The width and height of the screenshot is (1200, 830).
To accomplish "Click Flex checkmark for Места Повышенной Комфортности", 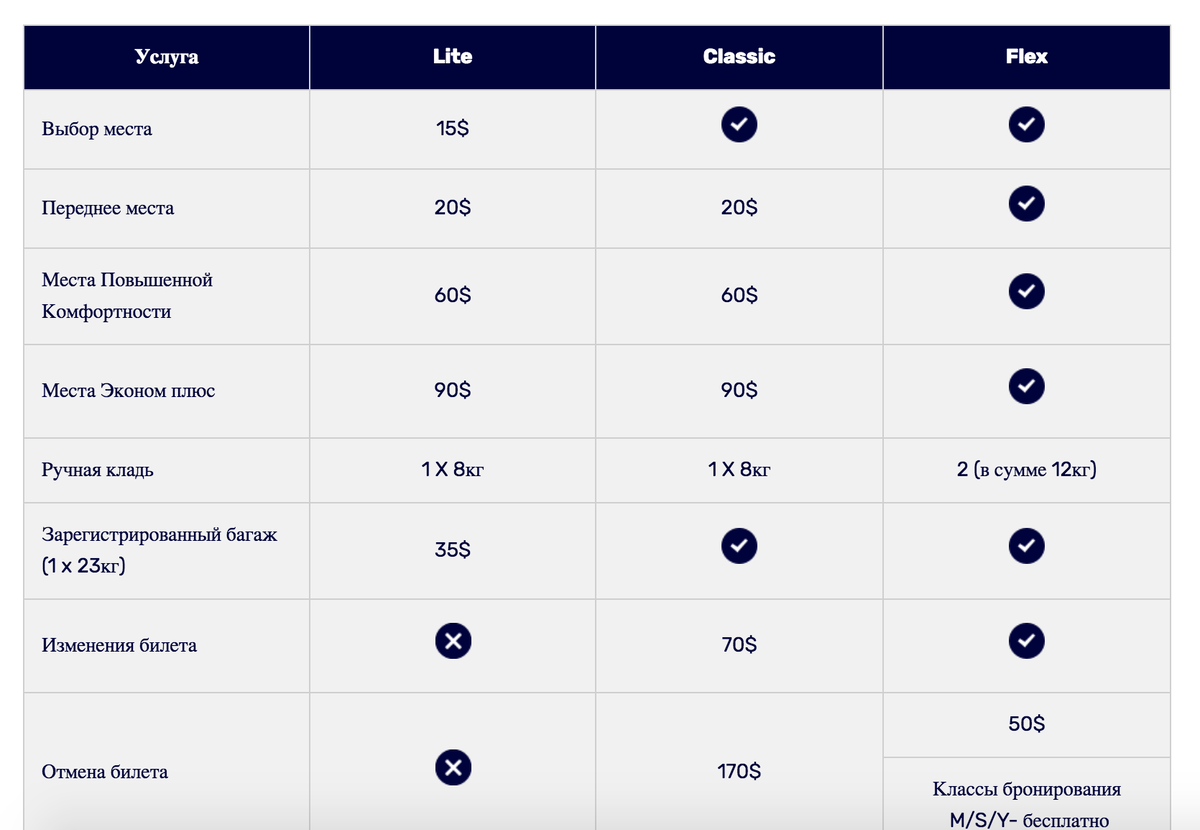I will click(1026, 291).
